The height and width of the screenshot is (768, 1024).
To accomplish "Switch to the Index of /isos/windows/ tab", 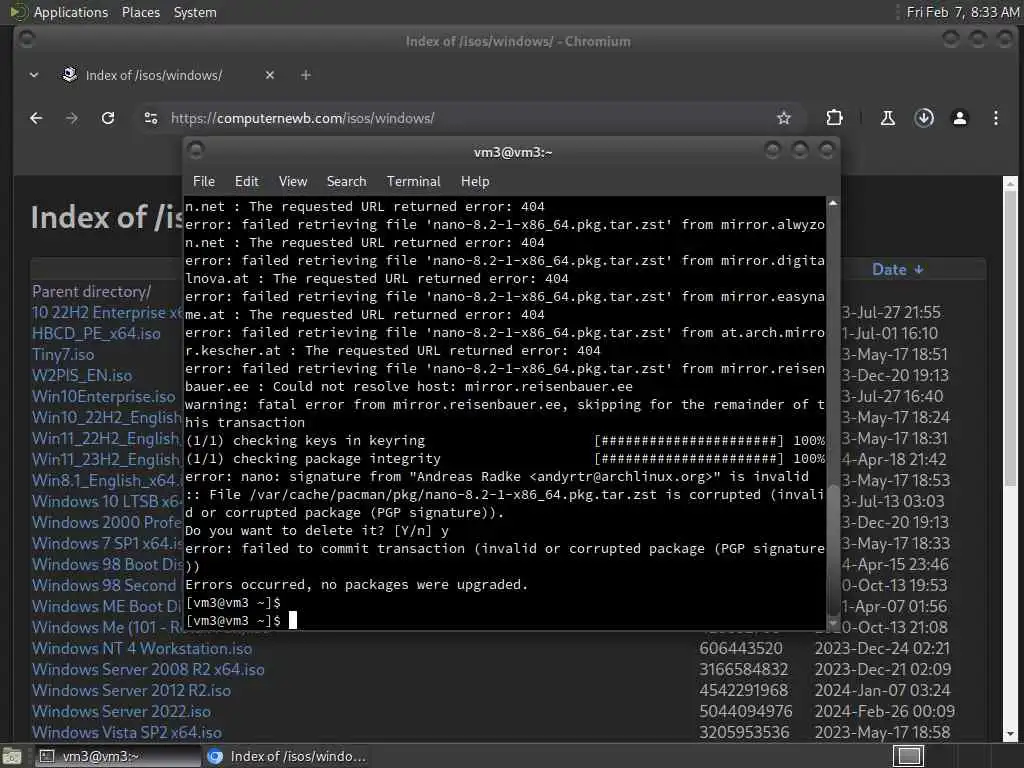I will 153,75.
